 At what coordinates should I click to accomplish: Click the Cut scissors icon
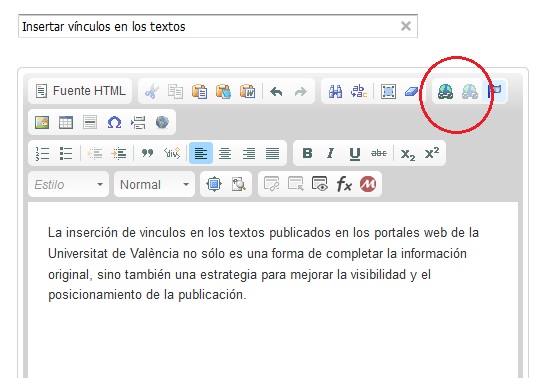coord(152,92)
